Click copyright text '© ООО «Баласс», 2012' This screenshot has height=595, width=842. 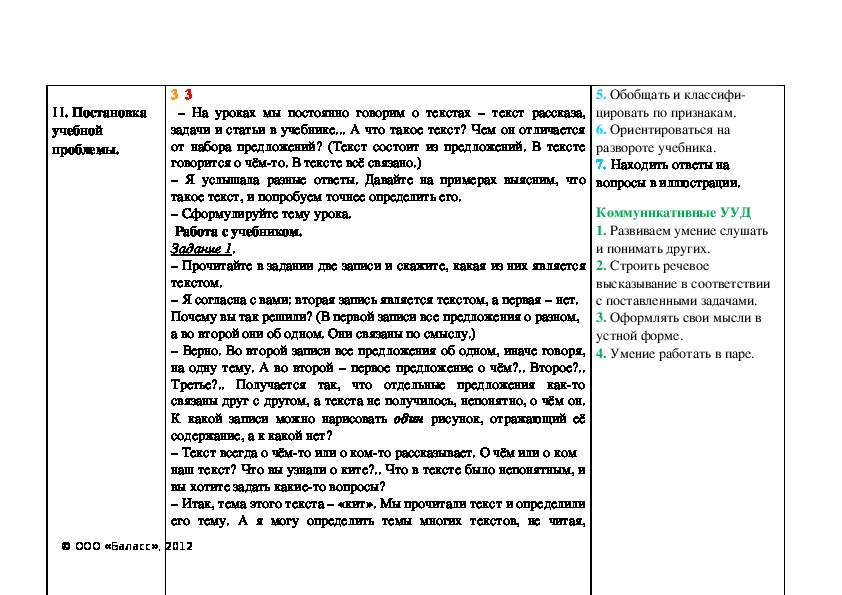tap(127, 546)
